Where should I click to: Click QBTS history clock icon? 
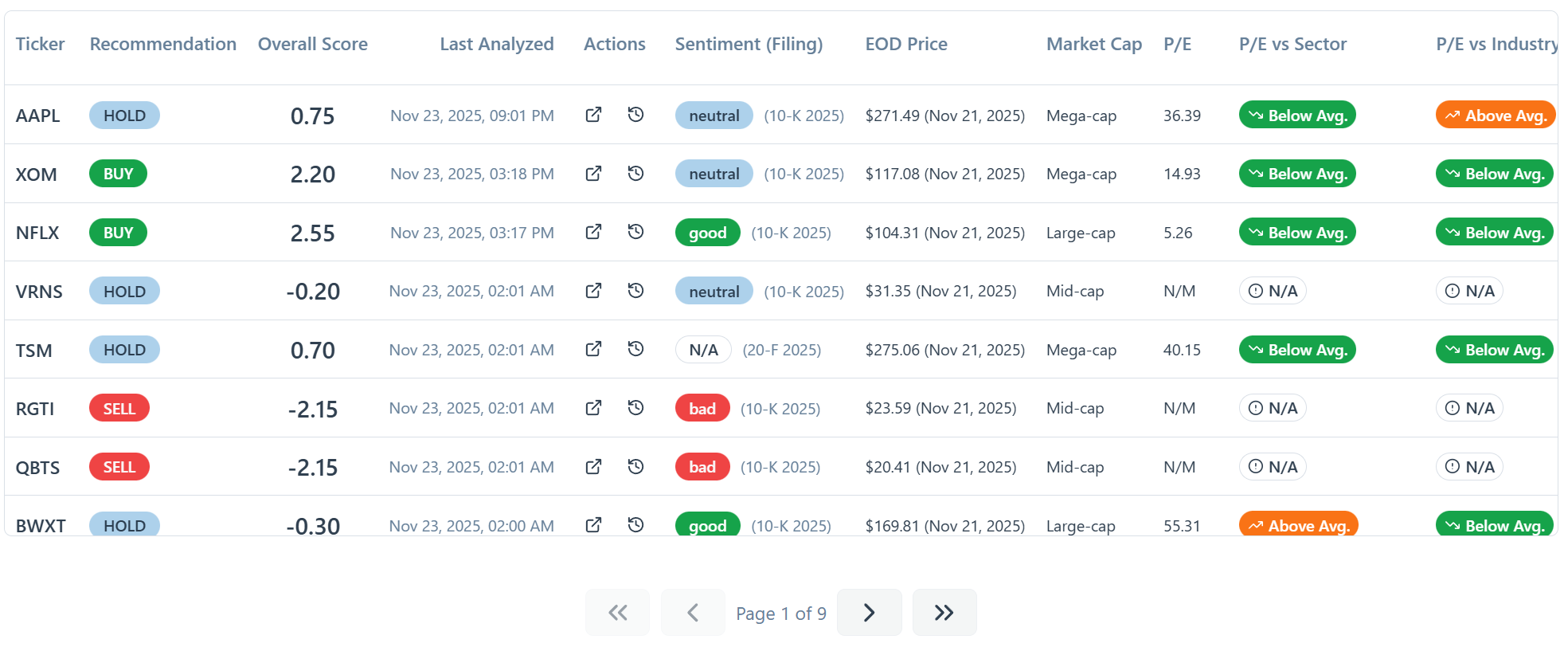click(635, 467)
